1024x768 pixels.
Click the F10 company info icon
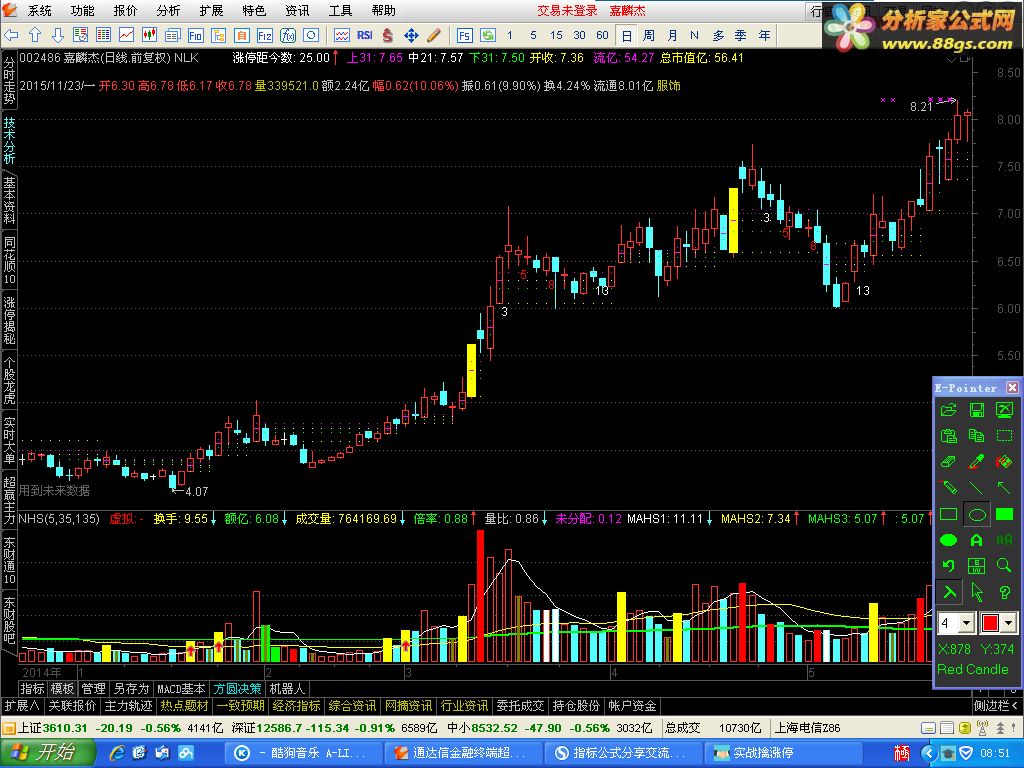[195, 35]
